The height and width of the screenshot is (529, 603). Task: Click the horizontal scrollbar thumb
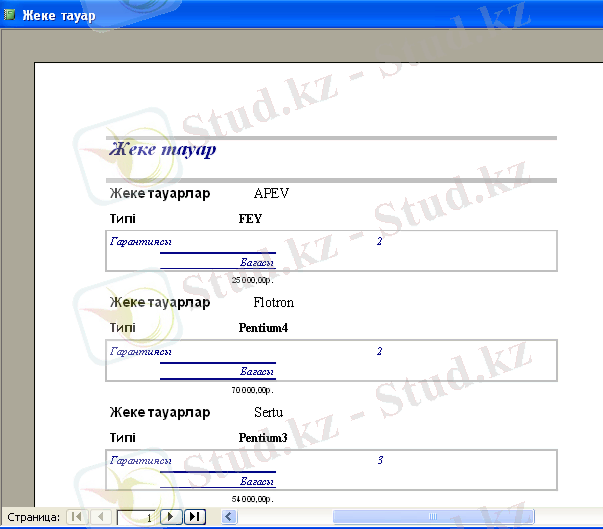(433, 516)
